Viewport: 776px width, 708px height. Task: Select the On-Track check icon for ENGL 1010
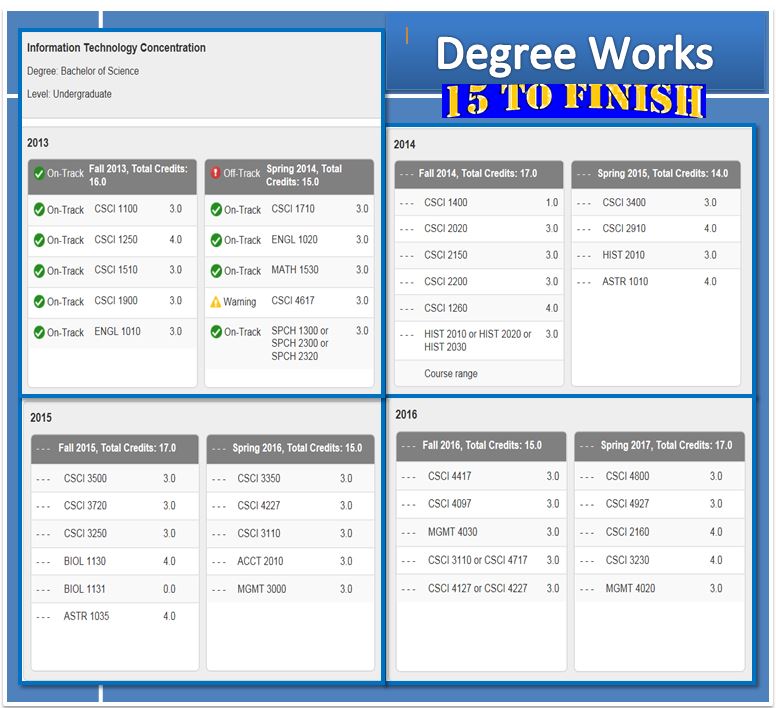tap(39, 332)
